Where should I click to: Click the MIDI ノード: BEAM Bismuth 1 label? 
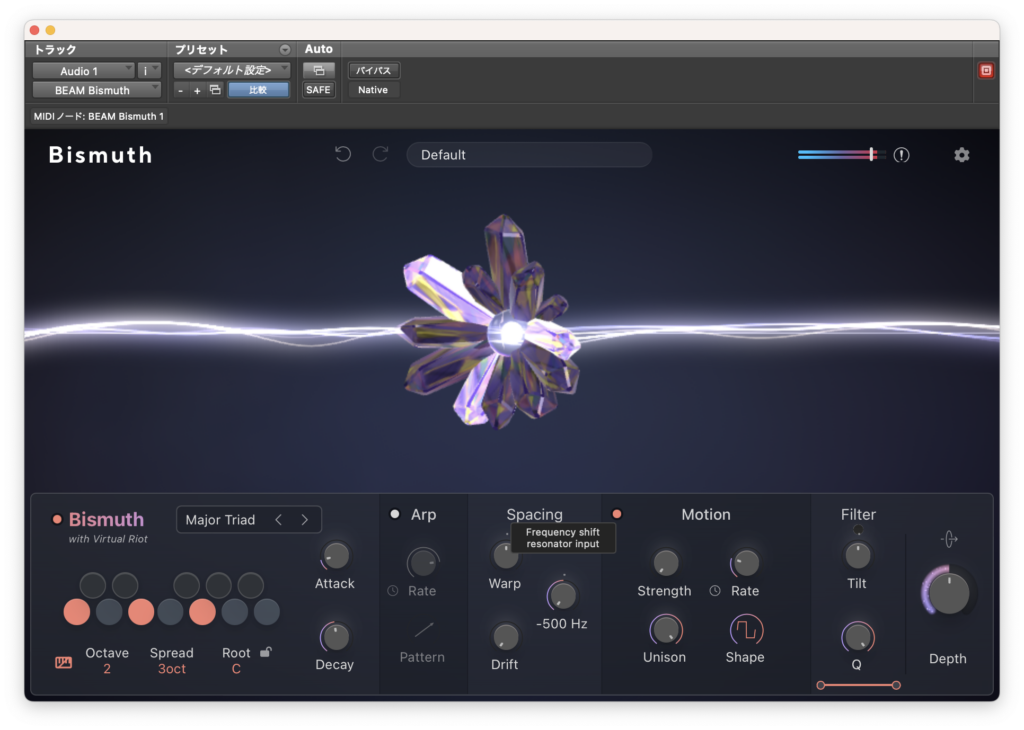point(99,116)
